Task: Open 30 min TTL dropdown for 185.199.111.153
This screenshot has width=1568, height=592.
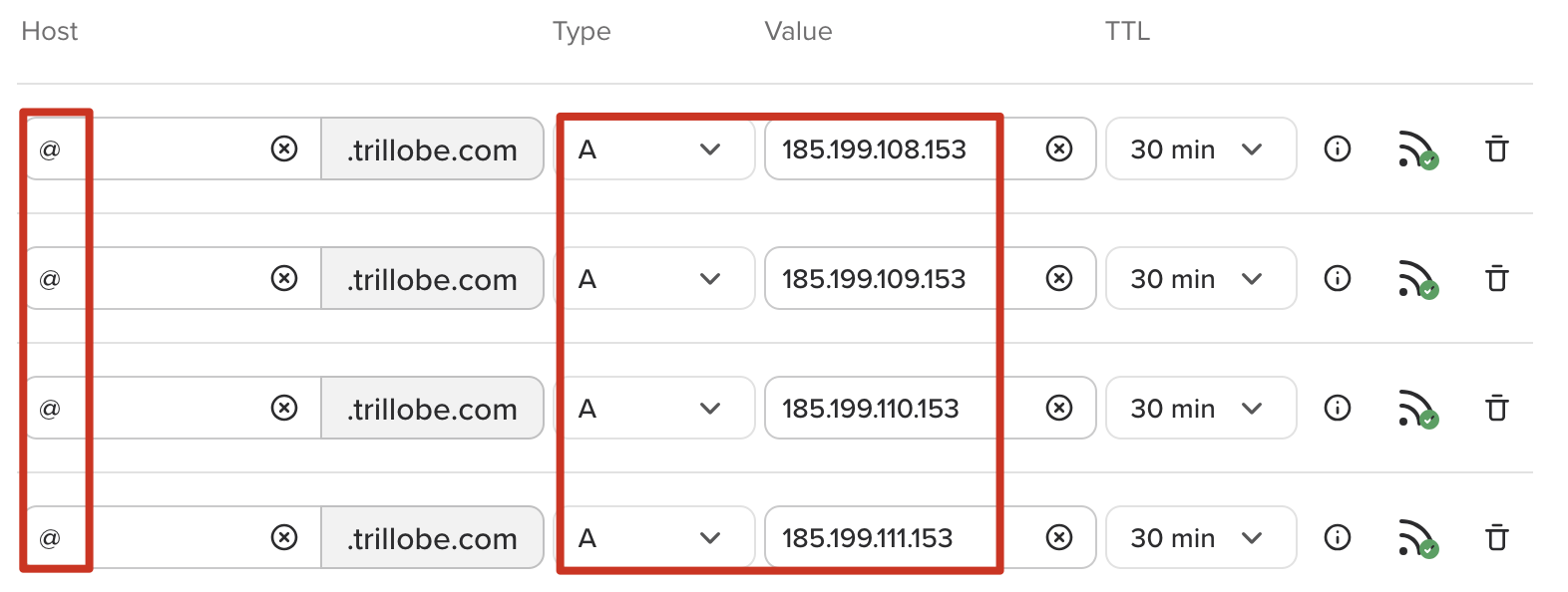Action: click(1200, 538)
